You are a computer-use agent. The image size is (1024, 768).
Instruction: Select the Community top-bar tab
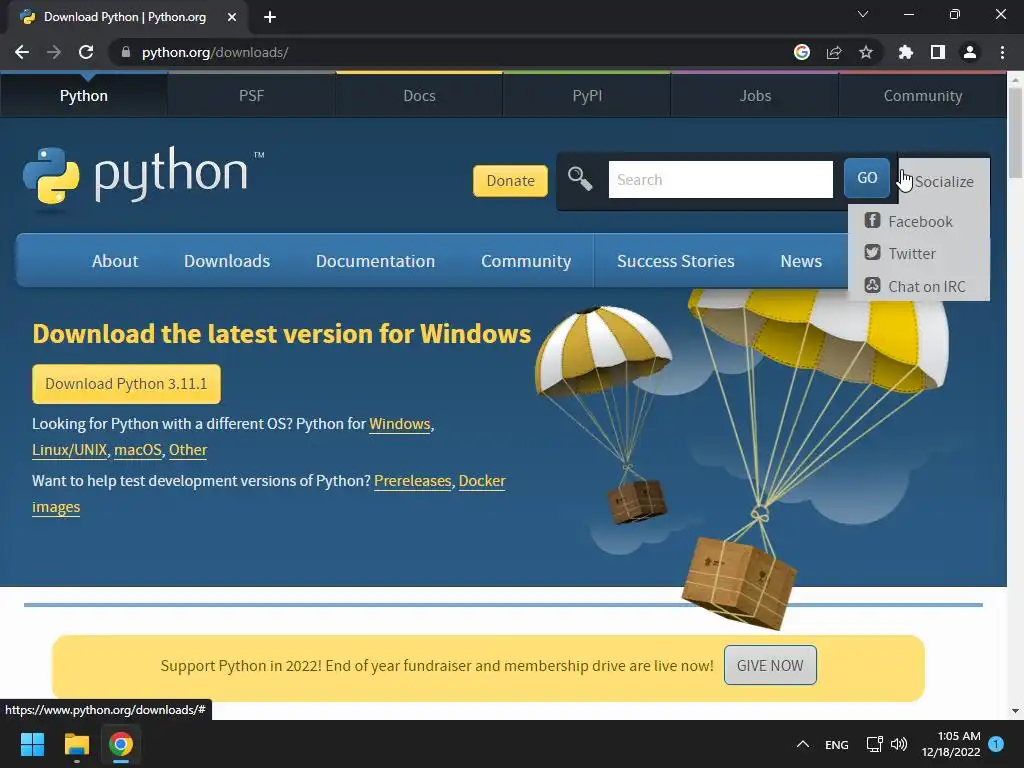pos(923,95)
